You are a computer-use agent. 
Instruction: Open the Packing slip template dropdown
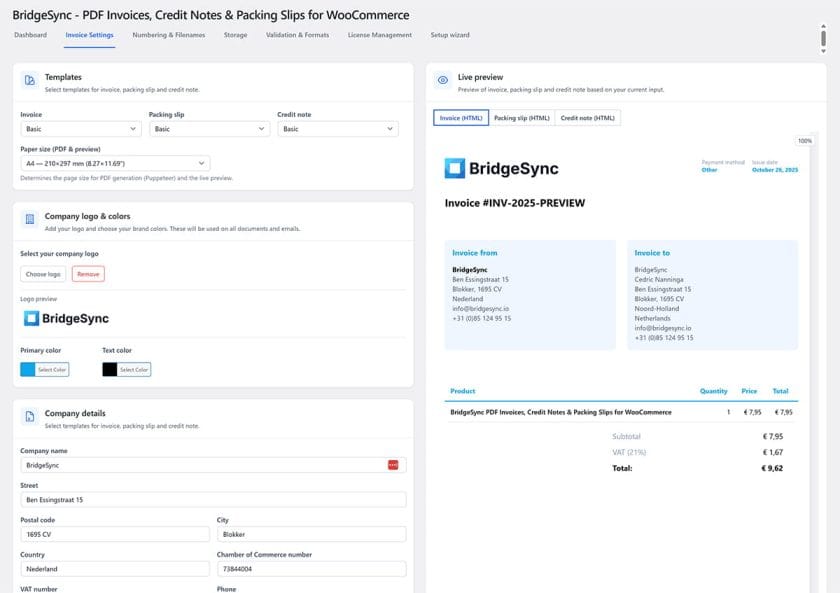tap(210, 128)
